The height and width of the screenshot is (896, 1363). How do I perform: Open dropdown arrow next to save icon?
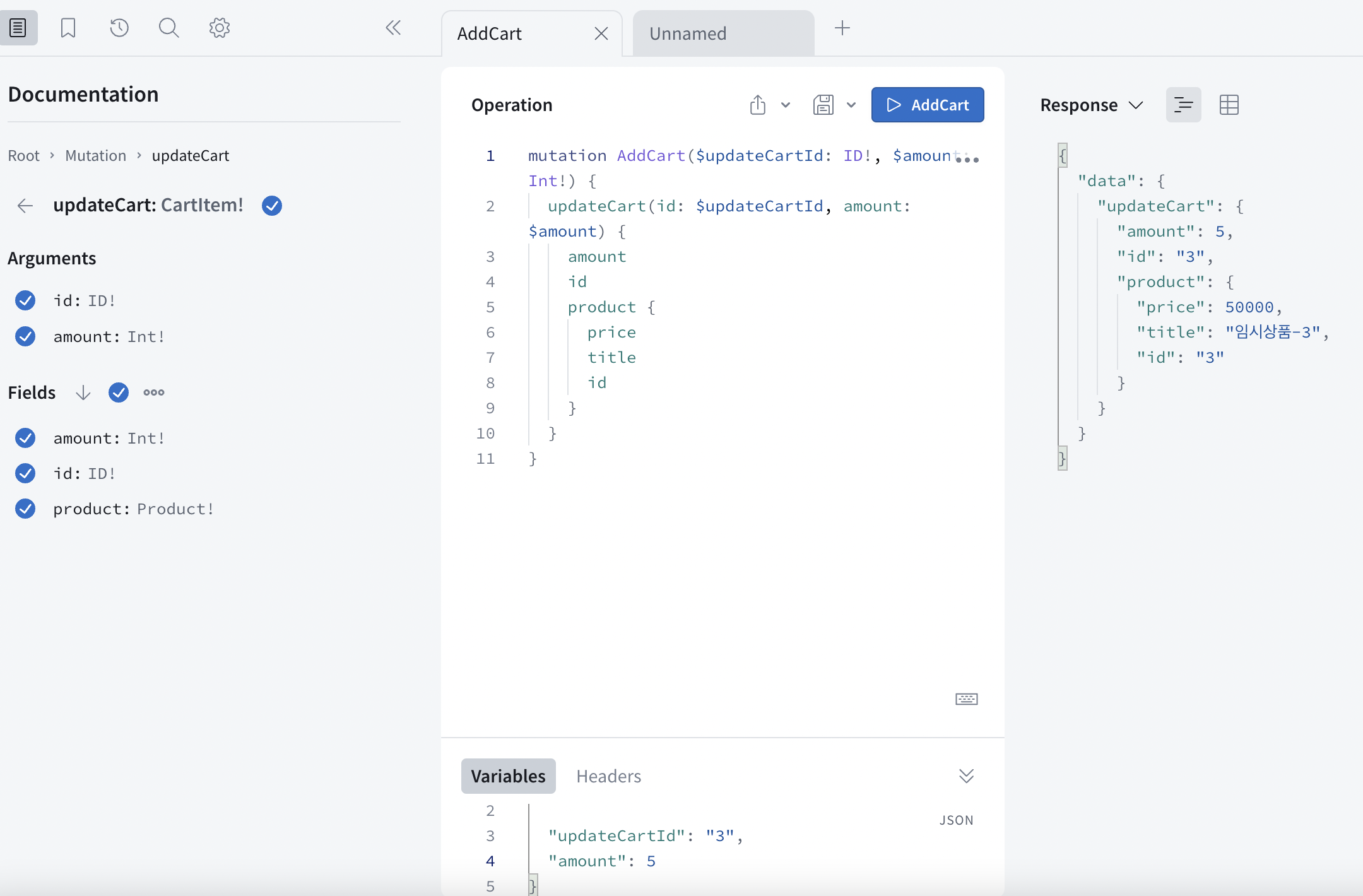851,105
